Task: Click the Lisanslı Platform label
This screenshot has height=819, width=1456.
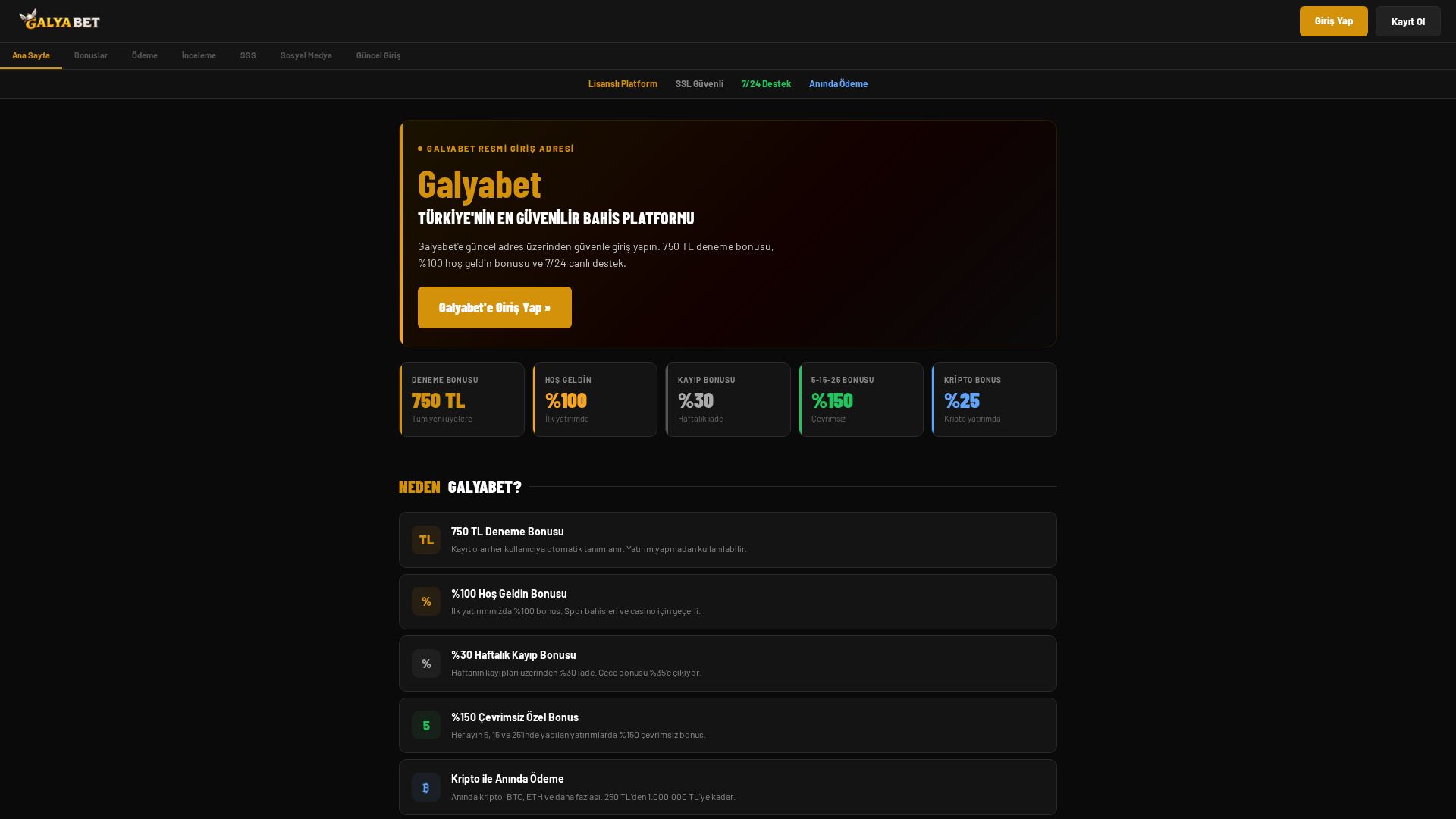Action: click(x=623, y=83)
